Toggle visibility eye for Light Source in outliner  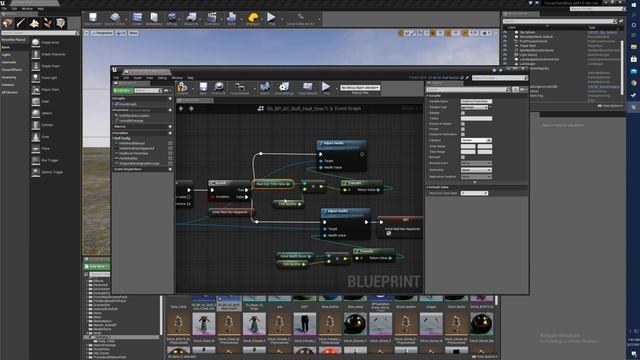(505, 55)
